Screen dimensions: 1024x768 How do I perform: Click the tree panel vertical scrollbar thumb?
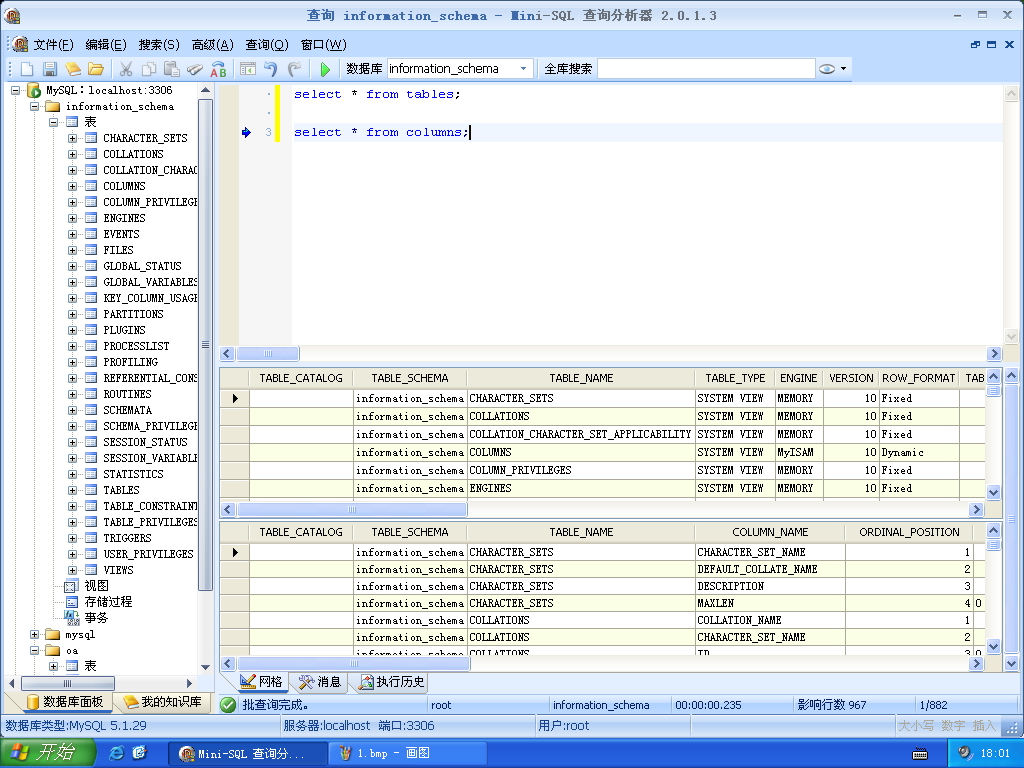[x=205, y=344]
